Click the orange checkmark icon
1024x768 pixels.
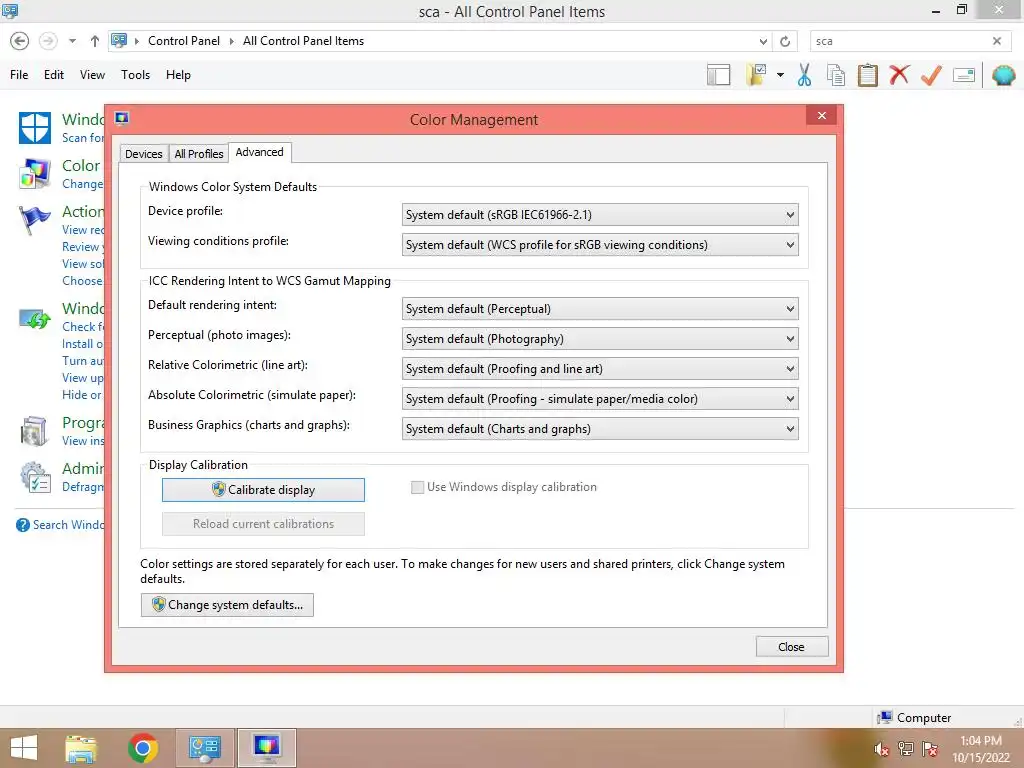[x=931, y=74]
